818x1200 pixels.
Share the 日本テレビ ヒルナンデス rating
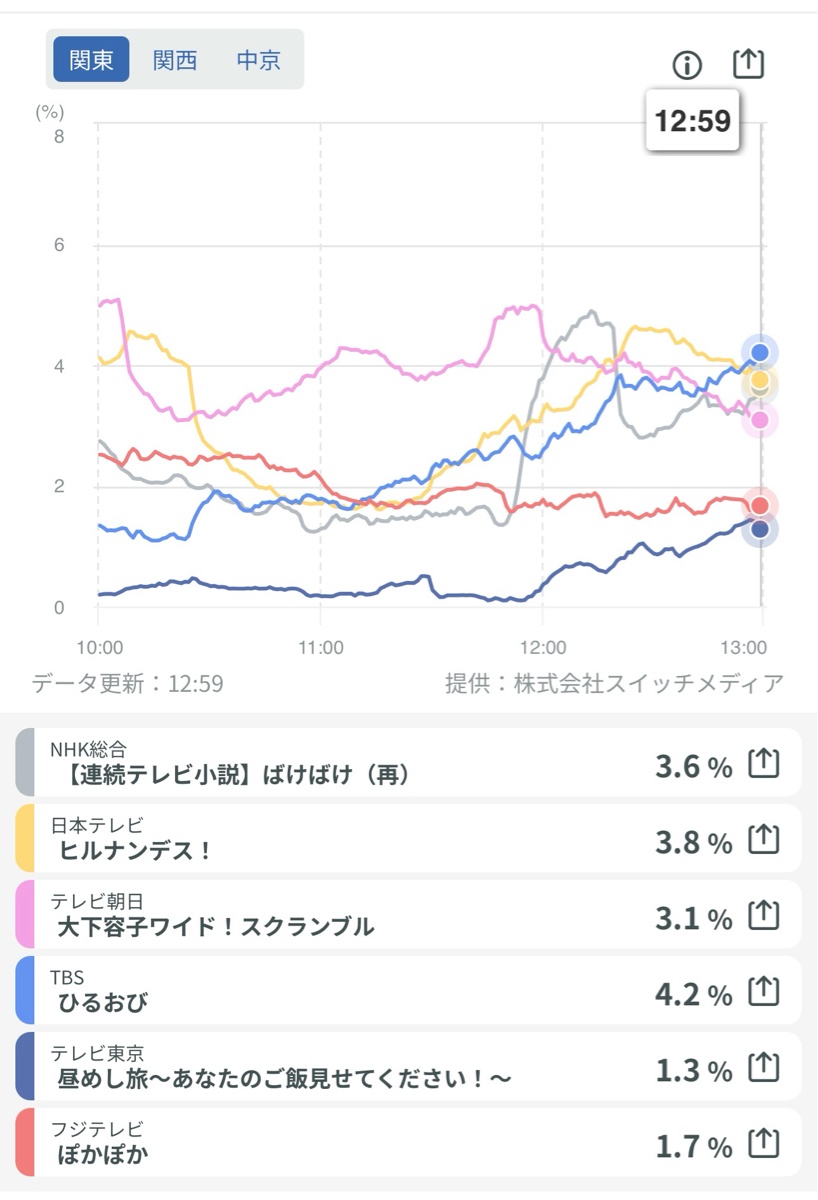click(764, 840)
